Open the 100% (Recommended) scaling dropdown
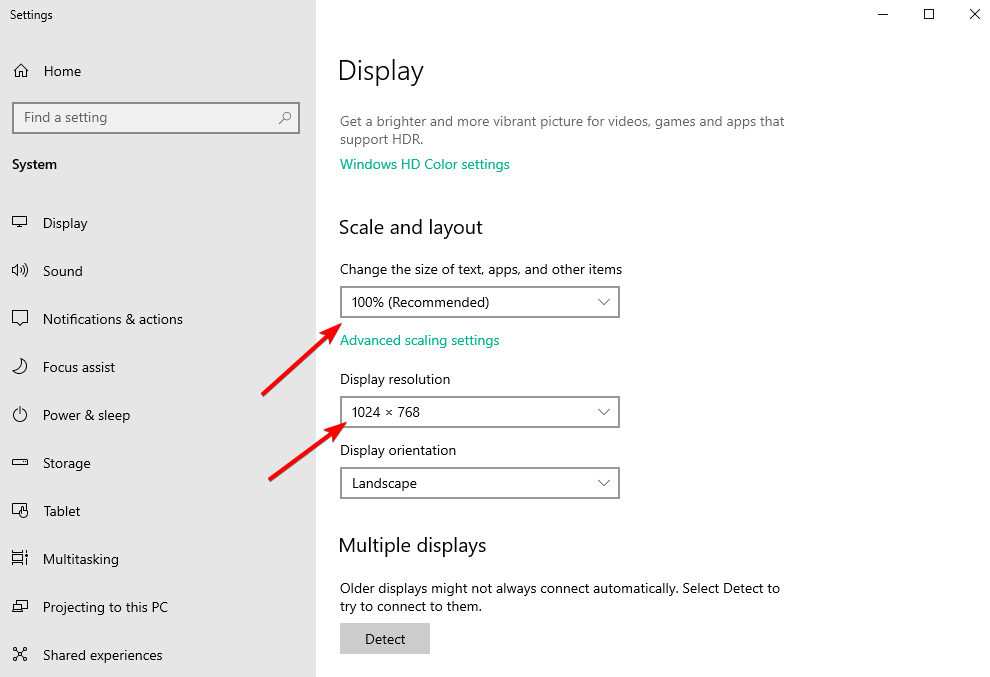Screen dimensions: 990x677 pyautogui.click(x=479, y=302)
